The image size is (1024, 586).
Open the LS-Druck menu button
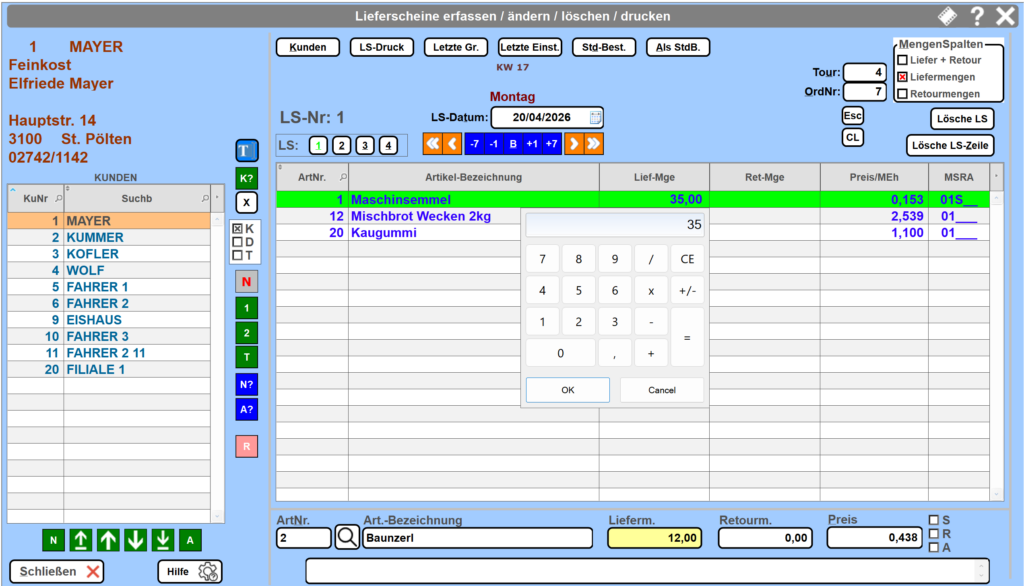381,47
